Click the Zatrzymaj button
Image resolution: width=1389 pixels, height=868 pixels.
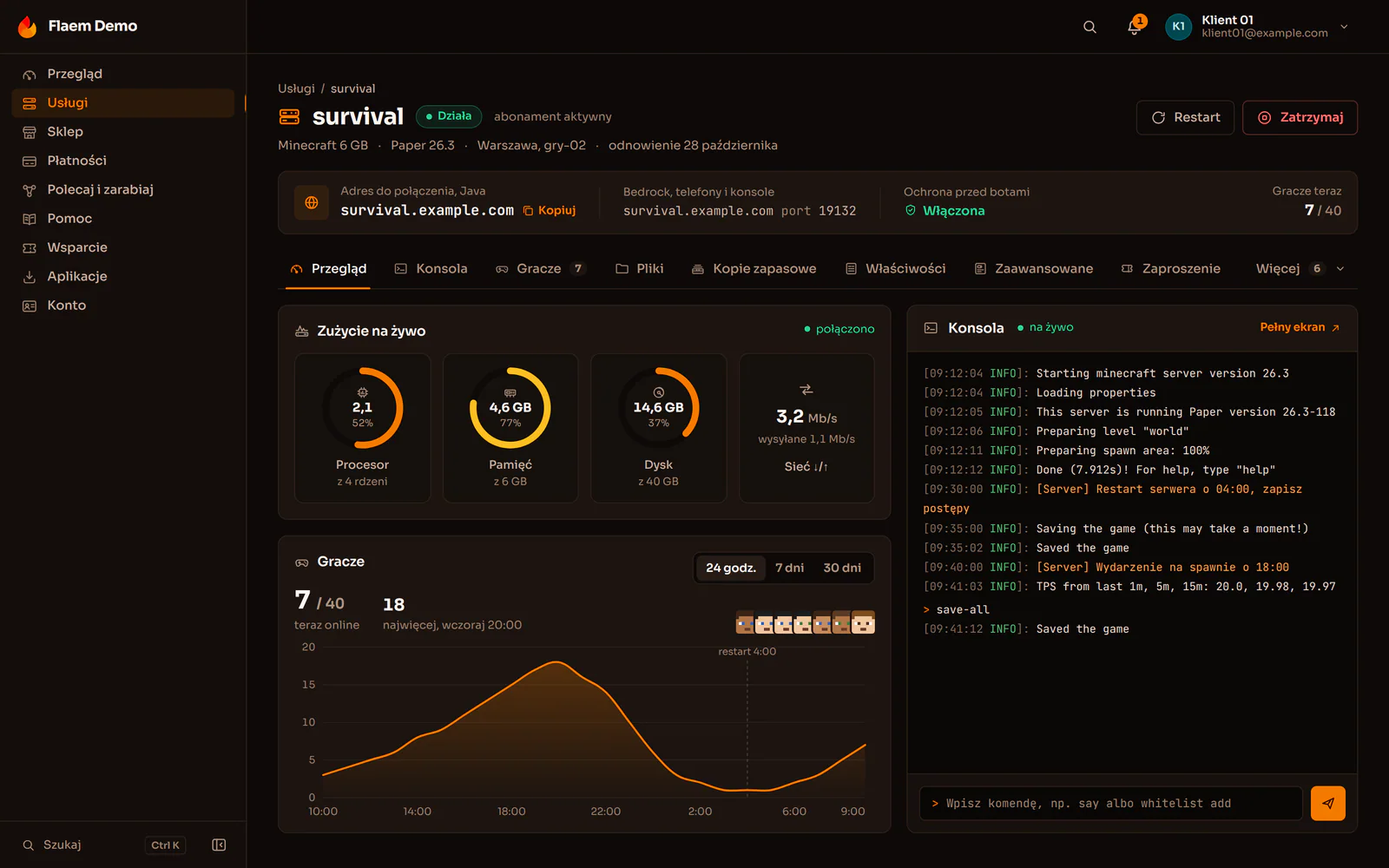[1300, 117]
